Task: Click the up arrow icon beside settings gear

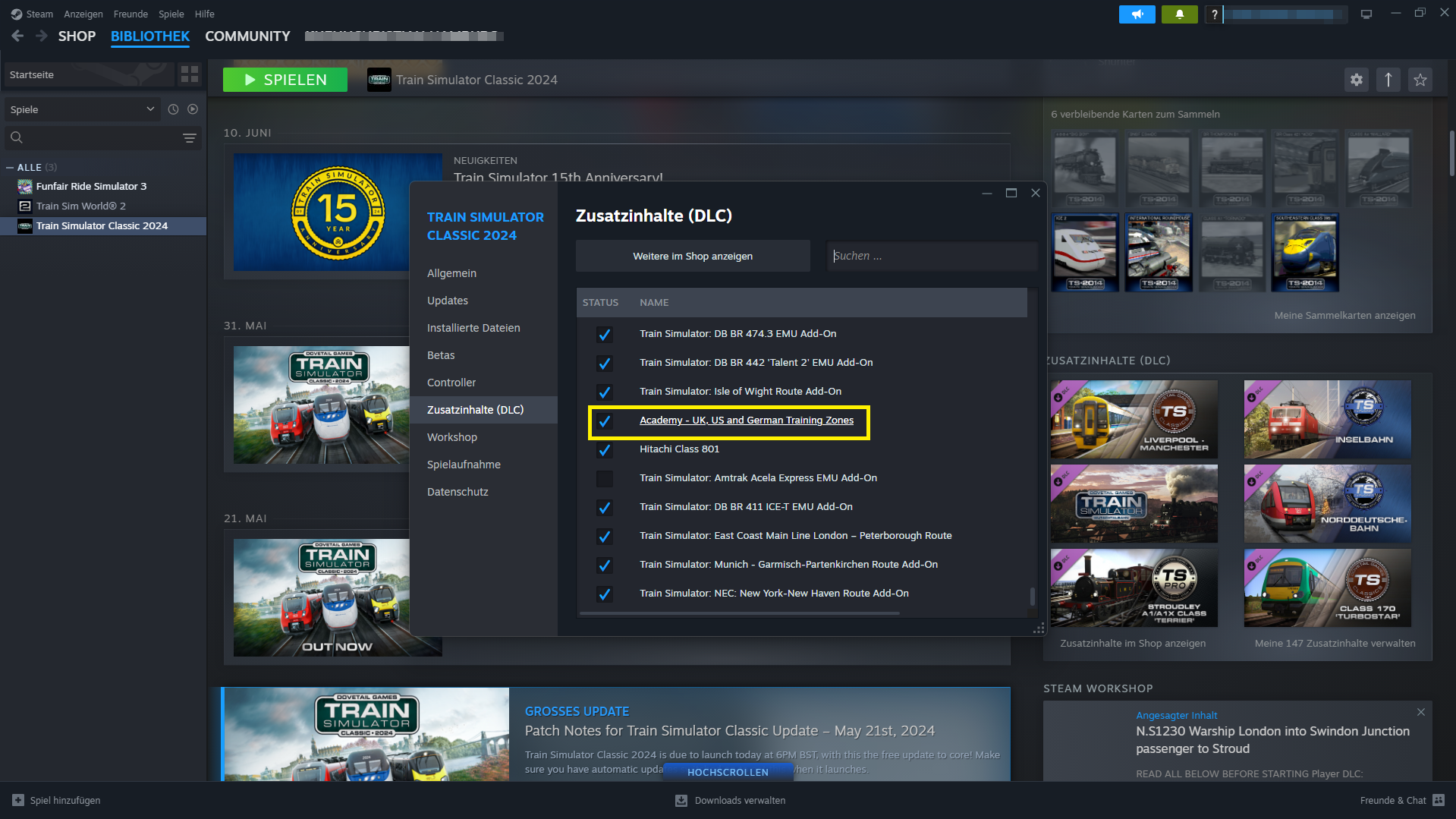Action: point(1388,80)
